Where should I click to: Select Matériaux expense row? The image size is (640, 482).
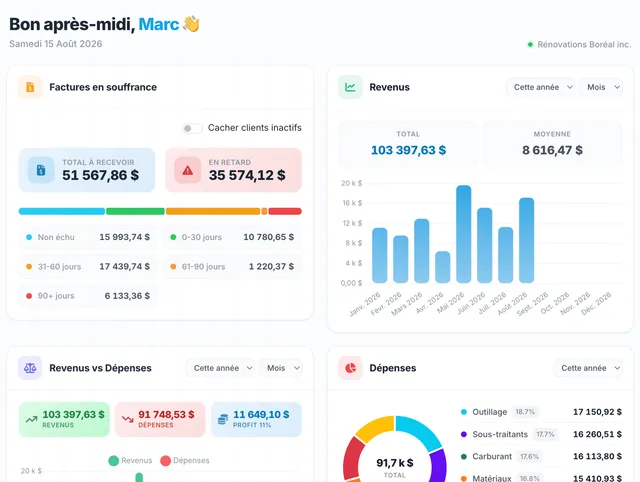[541, 478]
